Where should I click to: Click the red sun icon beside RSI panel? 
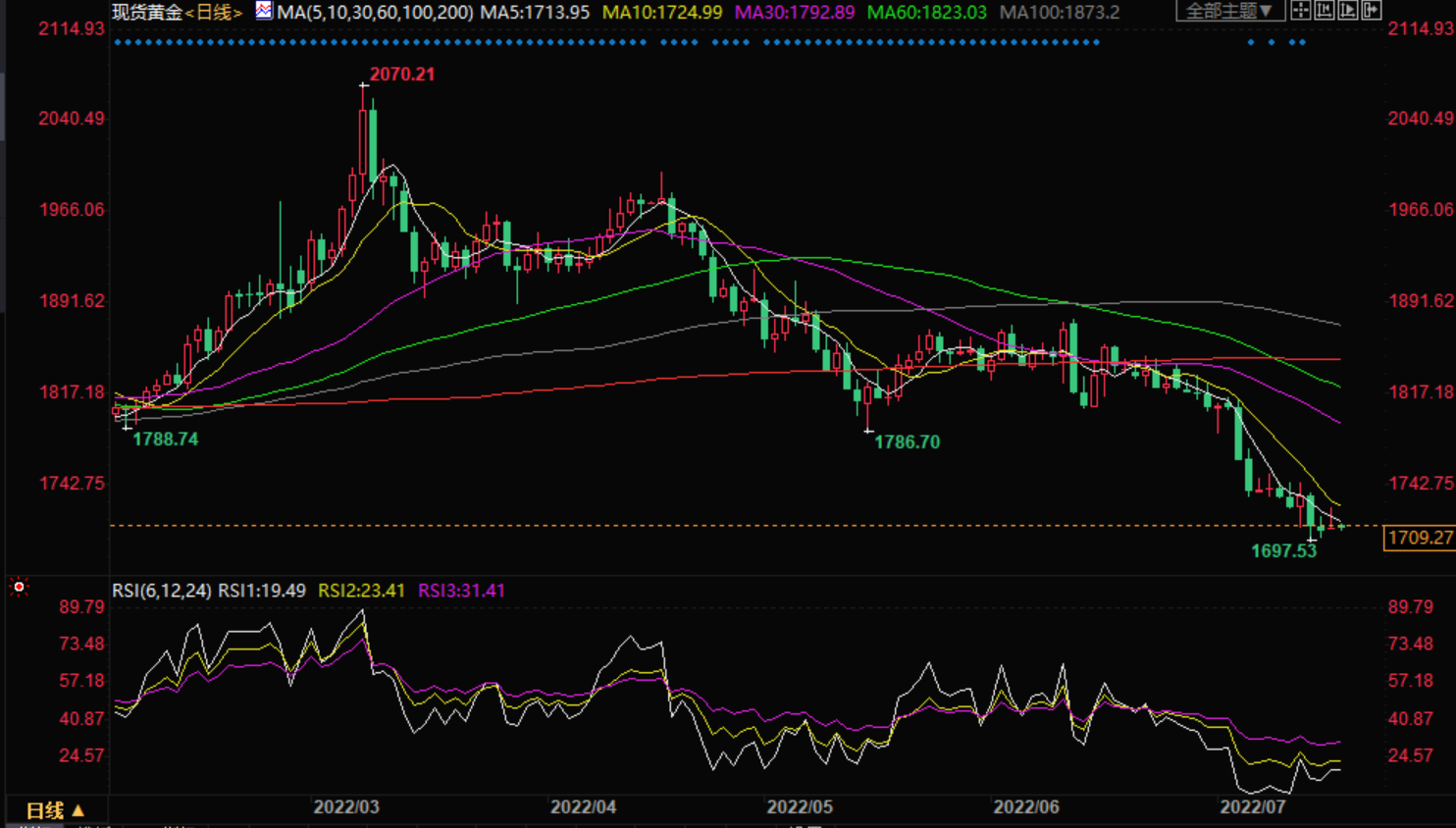coord(19,587)
